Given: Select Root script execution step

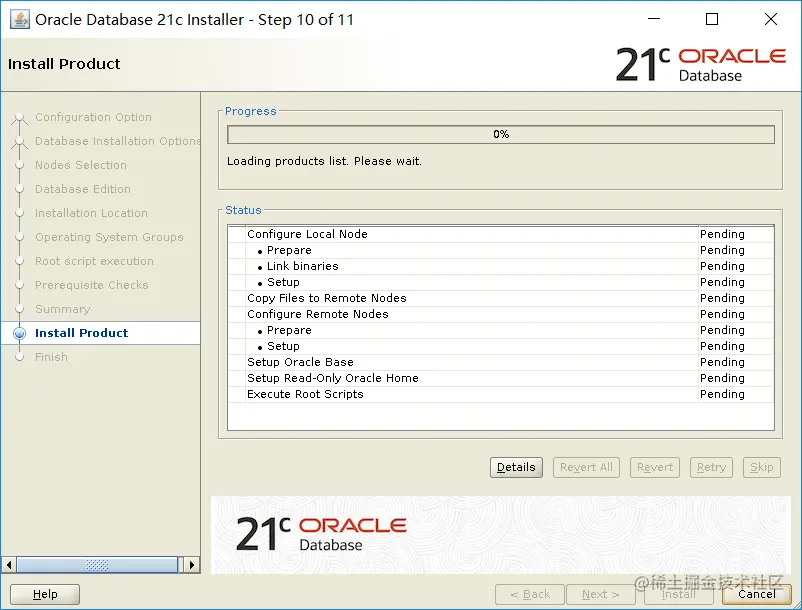Looking at the screenshot, I should (x=94, y=261).
